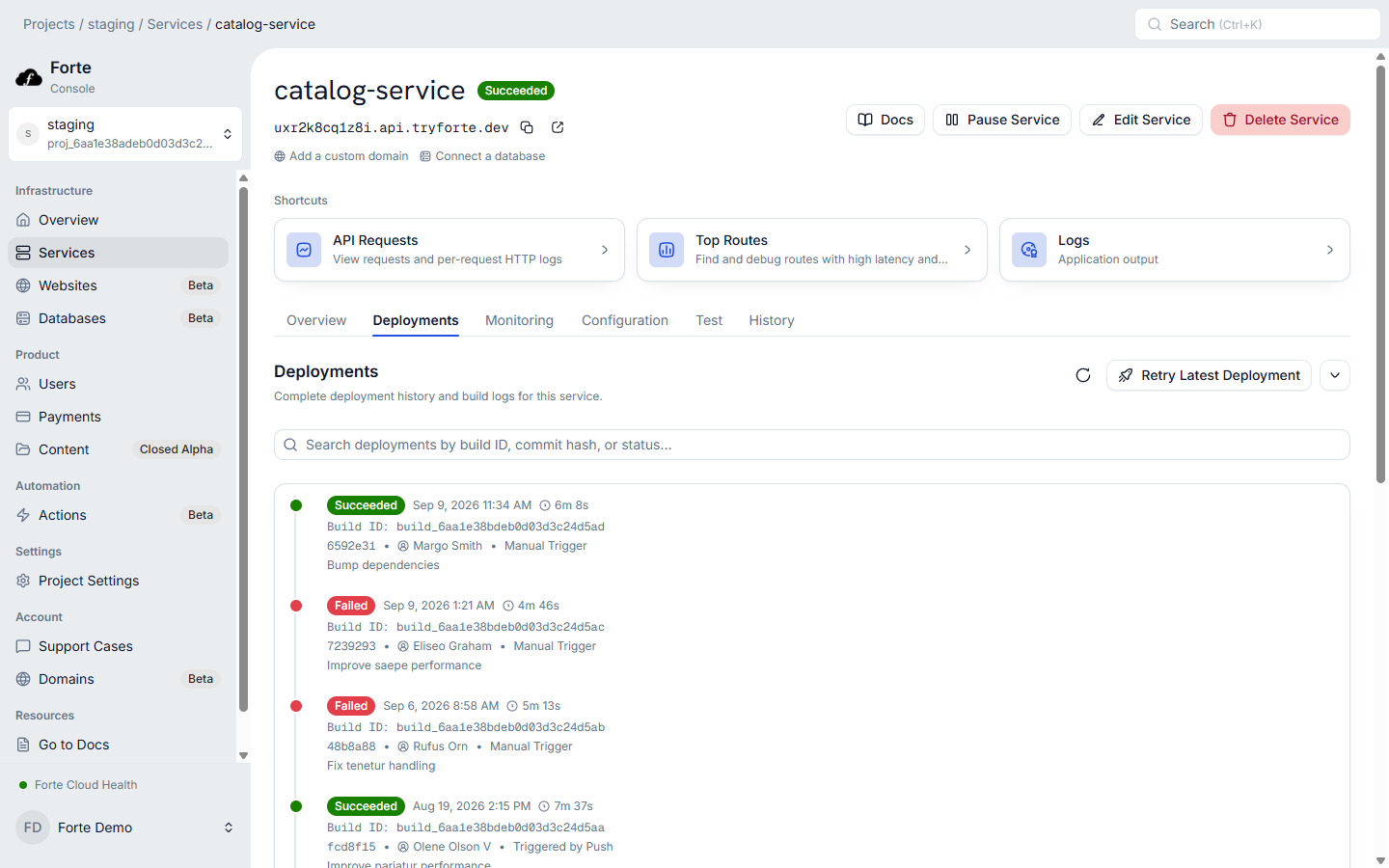1389x868 pixels.
Task: Open the Configuration tab
Action: coord(625,320)
